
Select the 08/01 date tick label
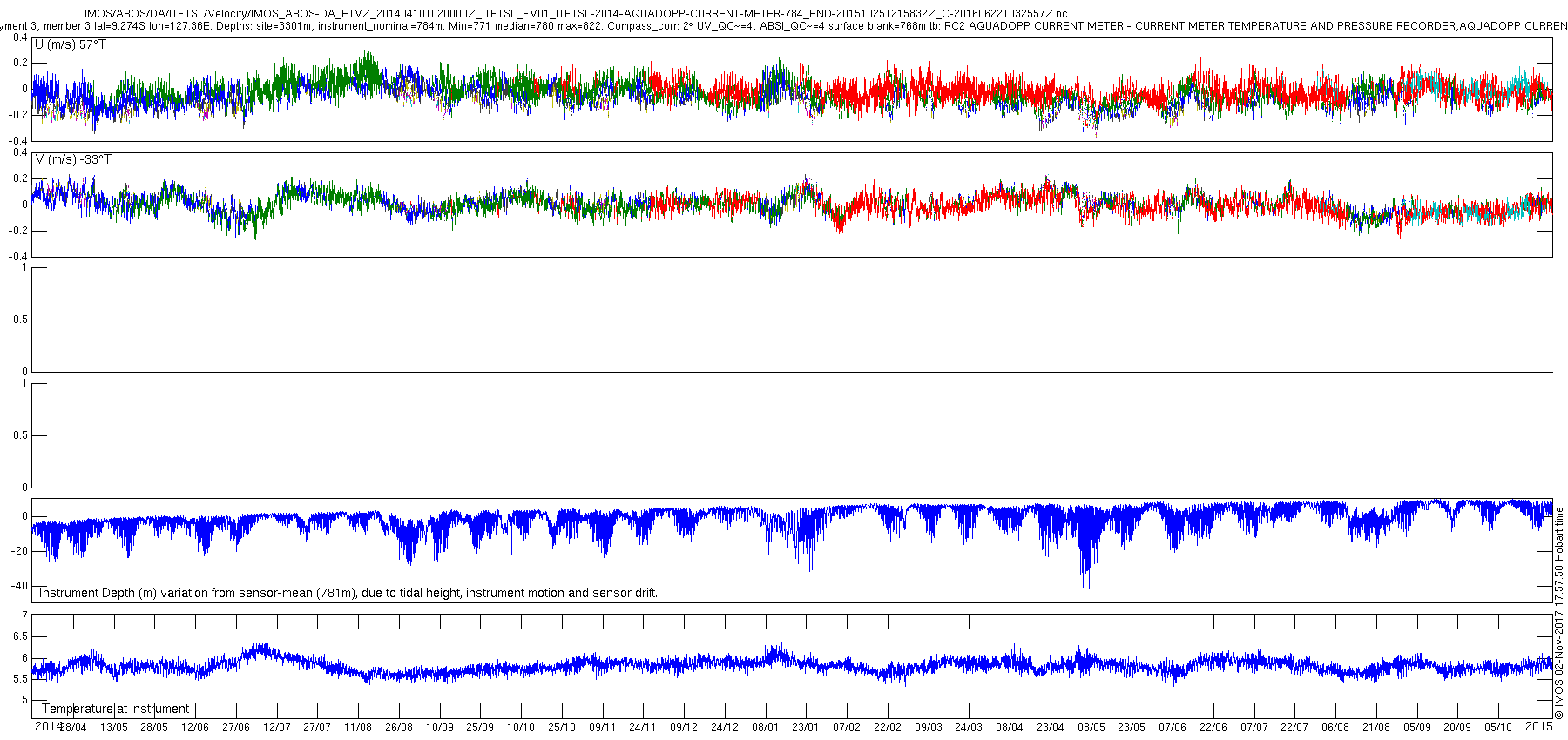click(x=765, y=728)
